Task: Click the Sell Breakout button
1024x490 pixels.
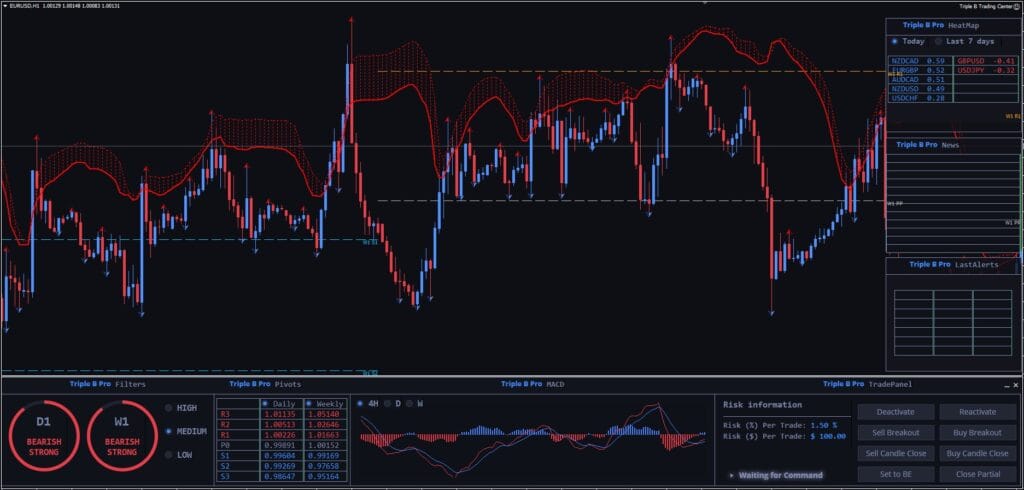Action: tap(895, 433)
